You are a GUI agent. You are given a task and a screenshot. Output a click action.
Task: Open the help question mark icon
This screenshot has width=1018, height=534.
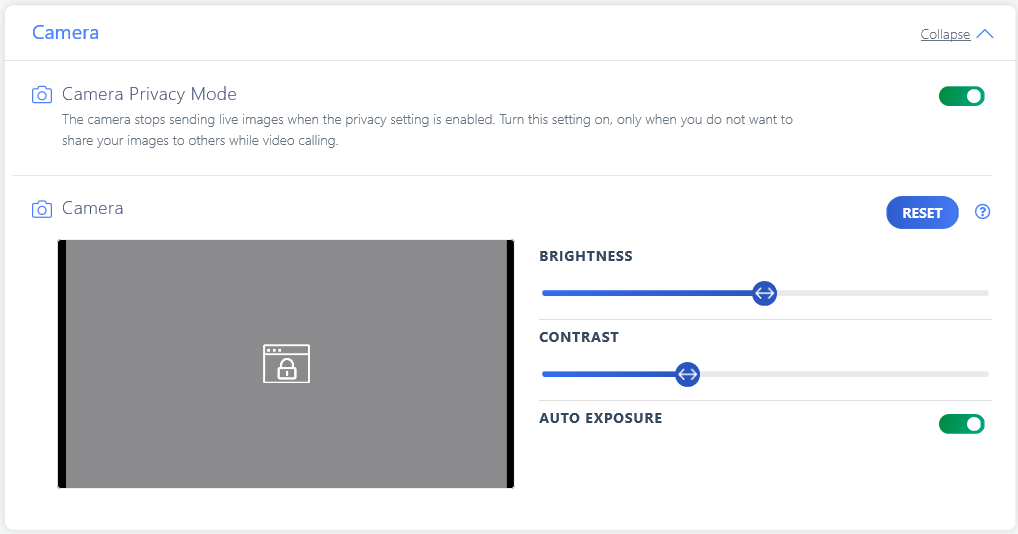[982, 212]
